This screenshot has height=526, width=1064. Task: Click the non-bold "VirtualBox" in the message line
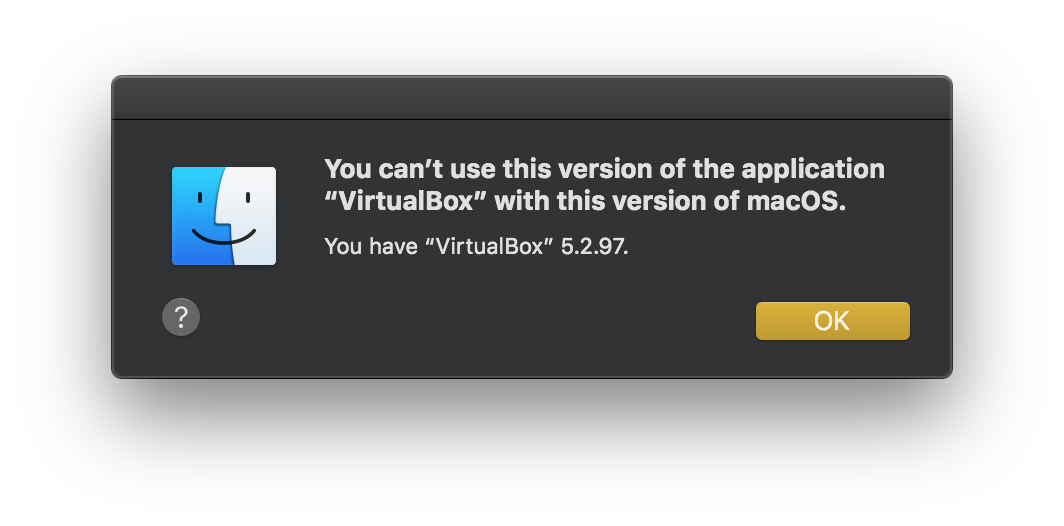click(489, 246)
